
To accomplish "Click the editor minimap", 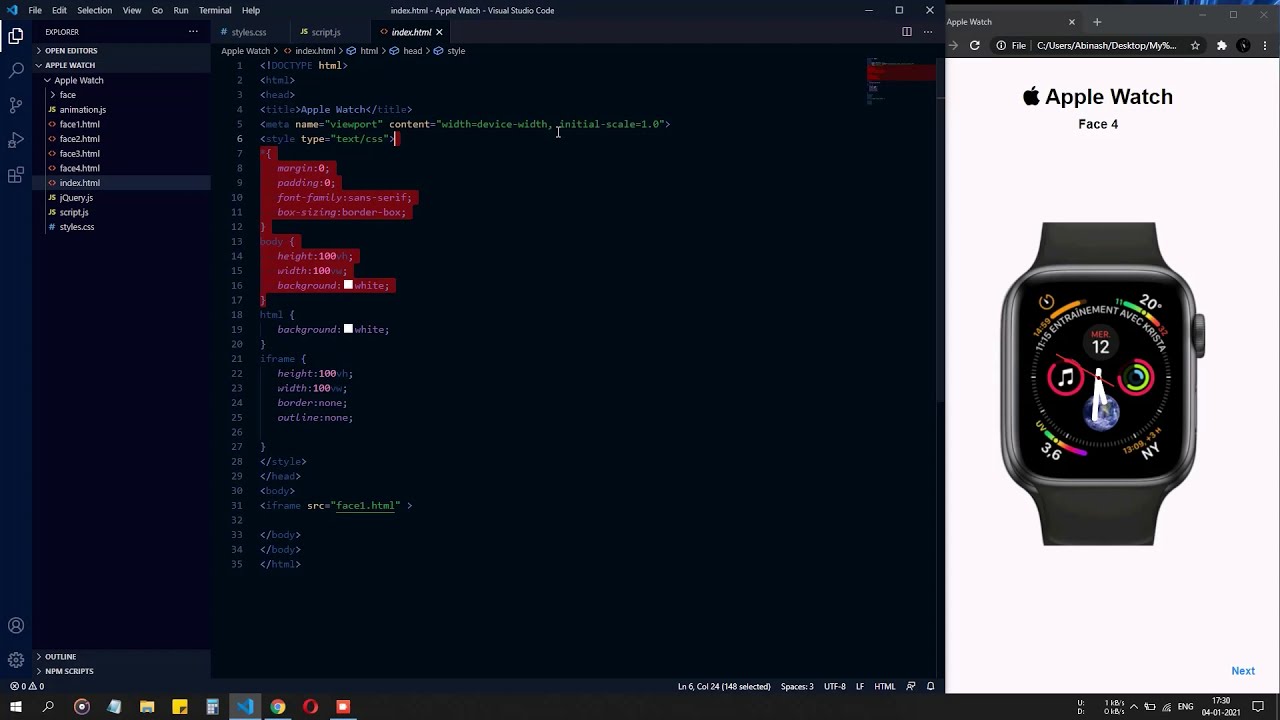I will coord(903,80).
